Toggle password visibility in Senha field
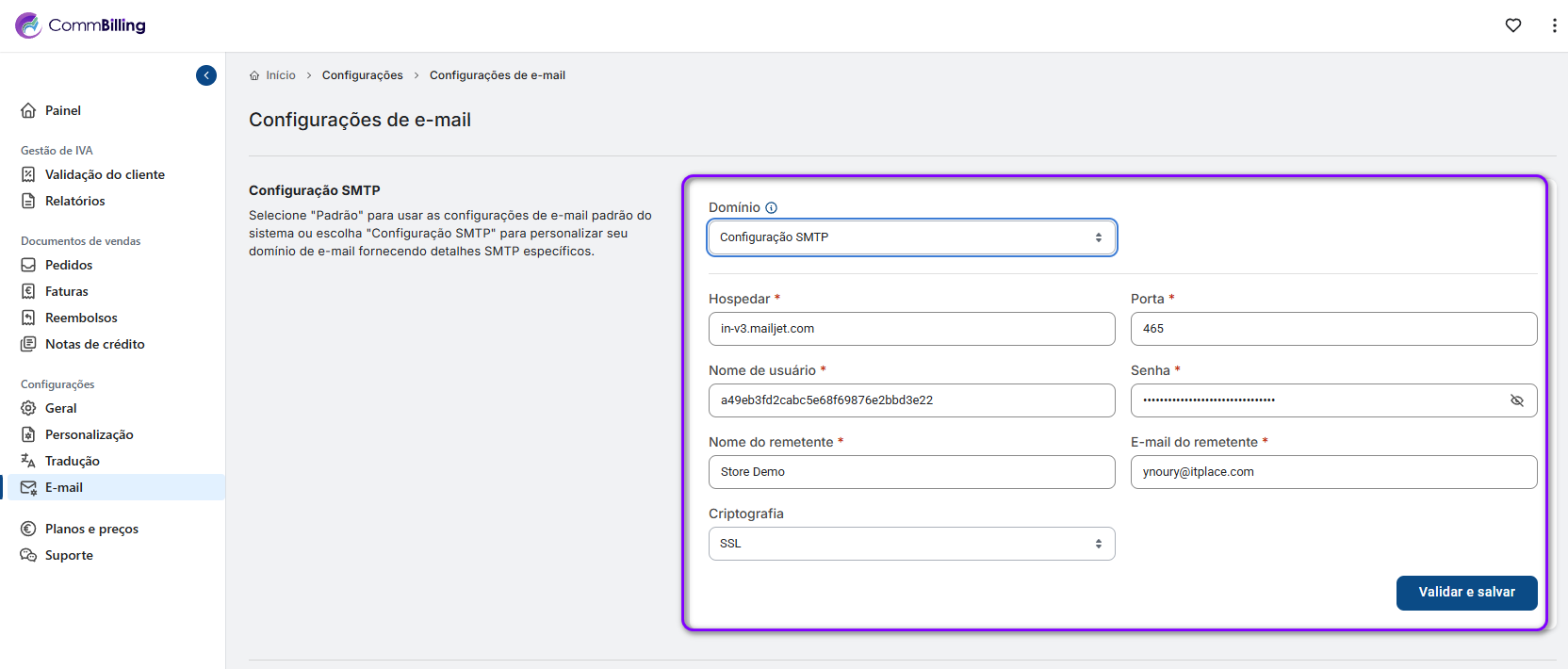Screen dimensions: 1568x669 [x=1516, y=400]
